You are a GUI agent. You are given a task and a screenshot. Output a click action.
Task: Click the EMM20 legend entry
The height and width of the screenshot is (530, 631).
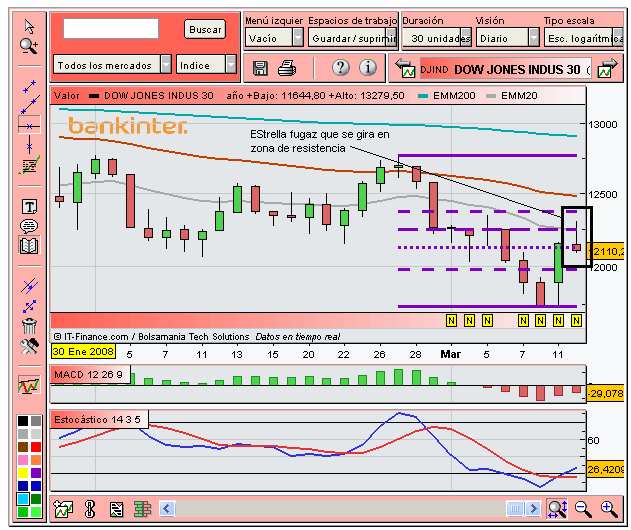(x=512, y=96)
